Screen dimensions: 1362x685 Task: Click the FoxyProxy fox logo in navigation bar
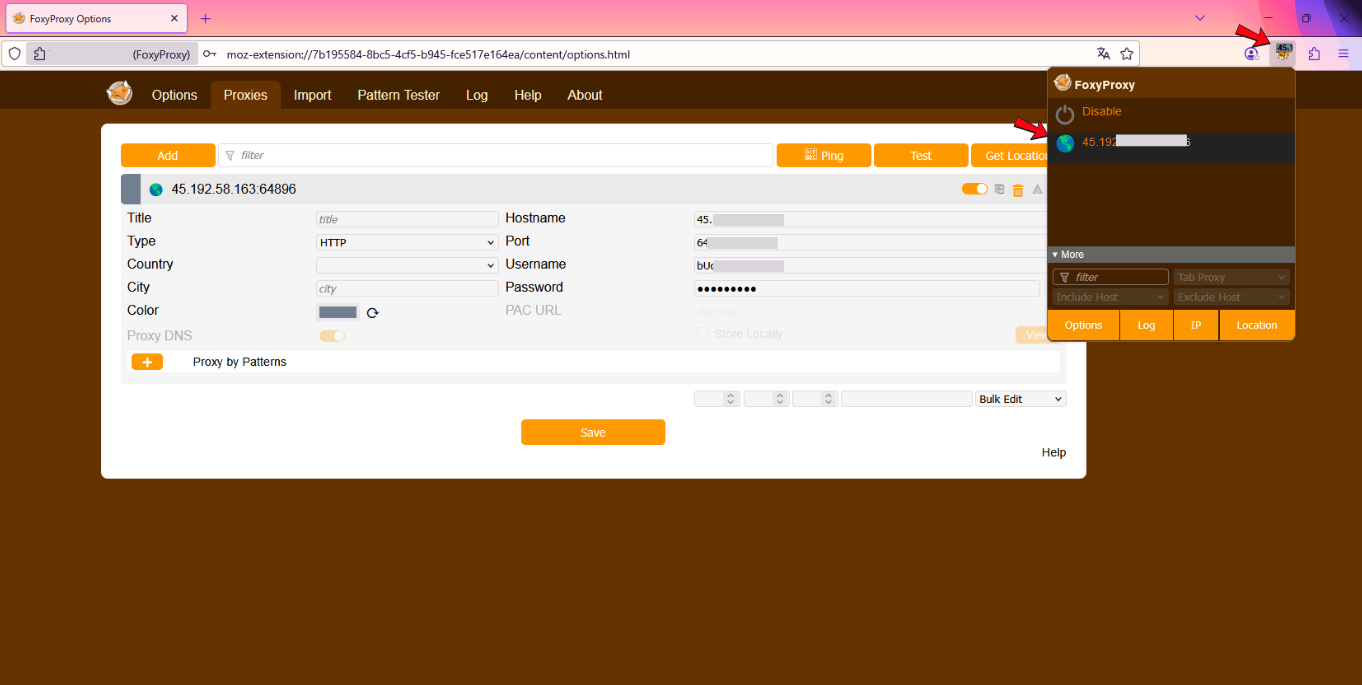coord(120,93)
